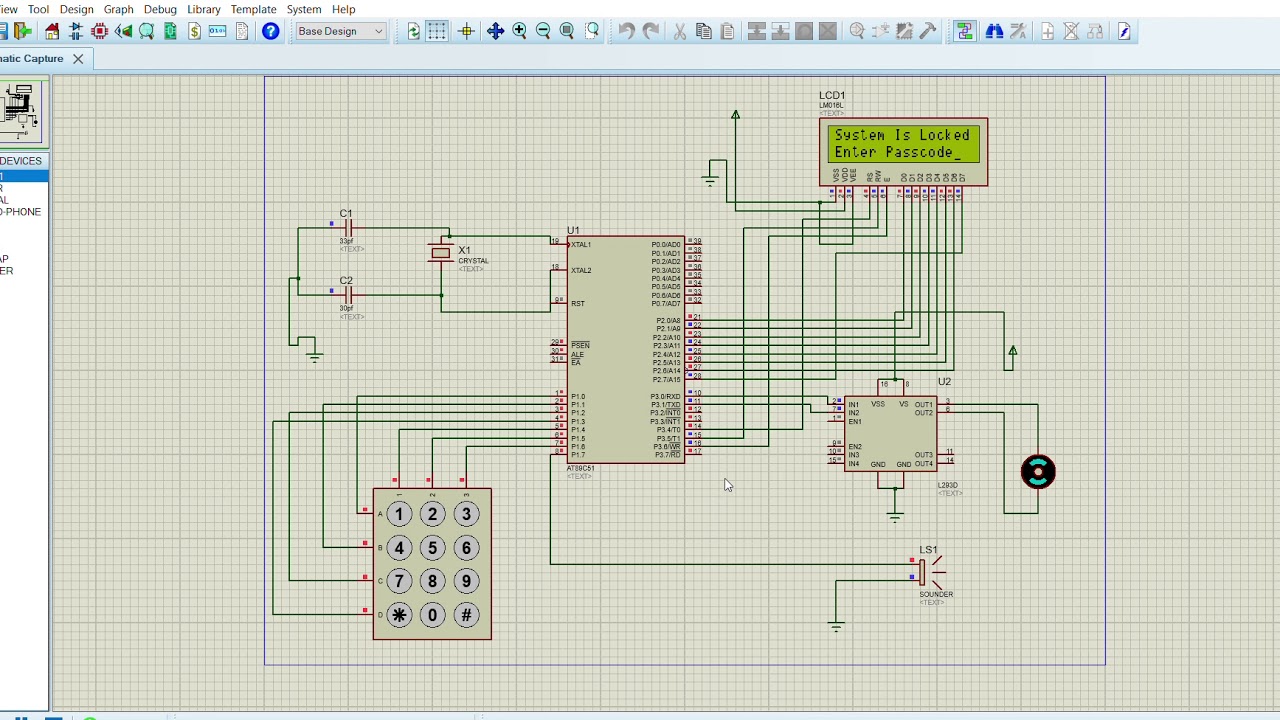
Task: Open the Graph menu
Action: [118, 9]
